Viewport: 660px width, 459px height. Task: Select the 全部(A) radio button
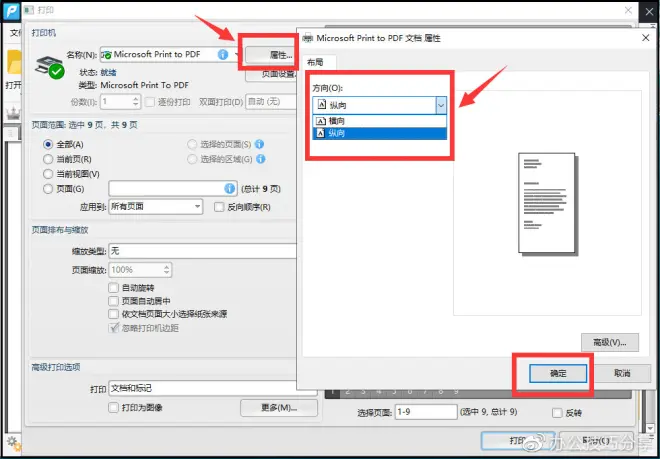coord(48,144)
